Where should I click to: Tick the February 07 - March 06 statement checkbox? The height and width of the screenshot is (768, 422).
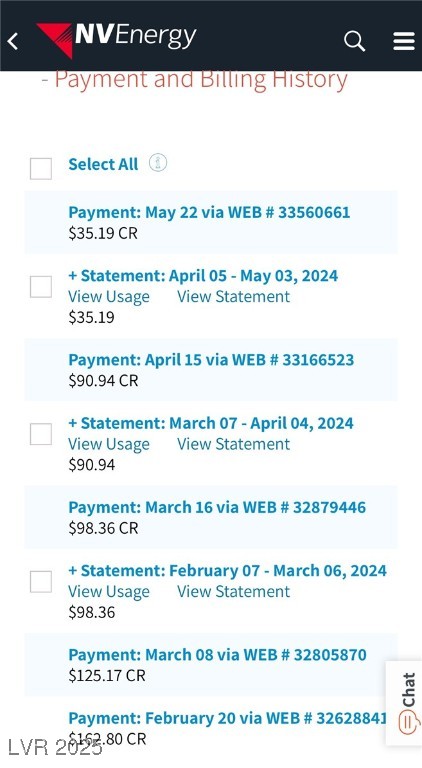(x=41, y=581)
